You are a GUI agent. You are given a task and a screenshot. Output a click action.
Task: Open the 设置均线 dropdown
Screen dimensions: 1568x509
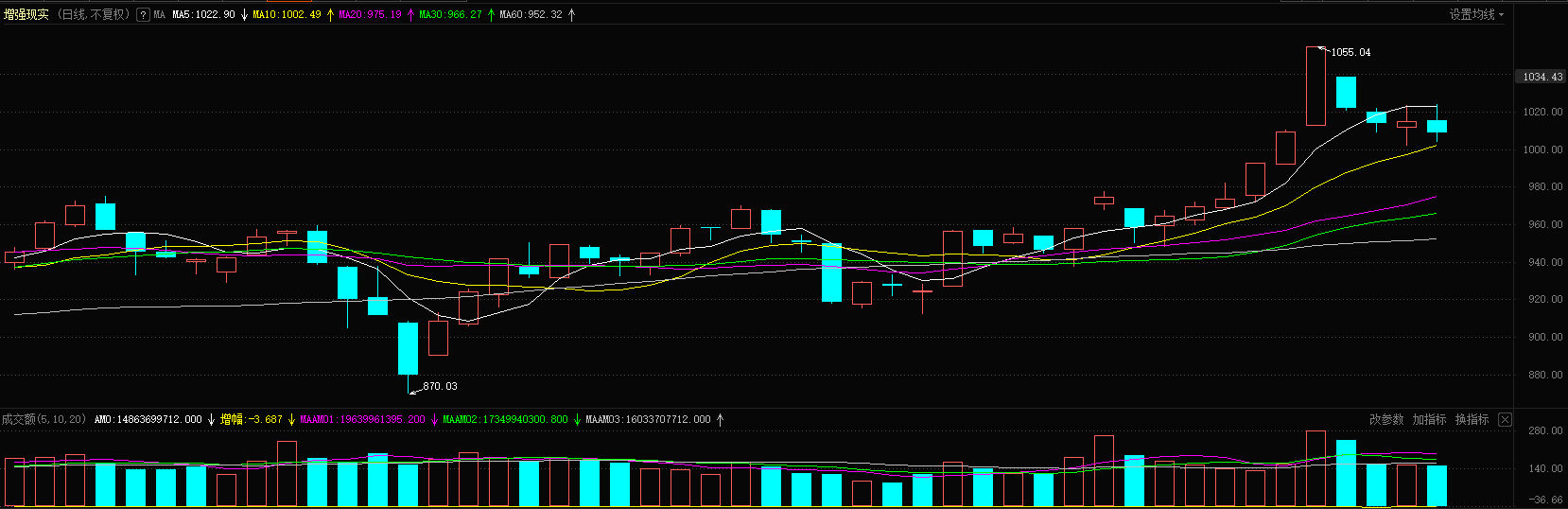1475,15
